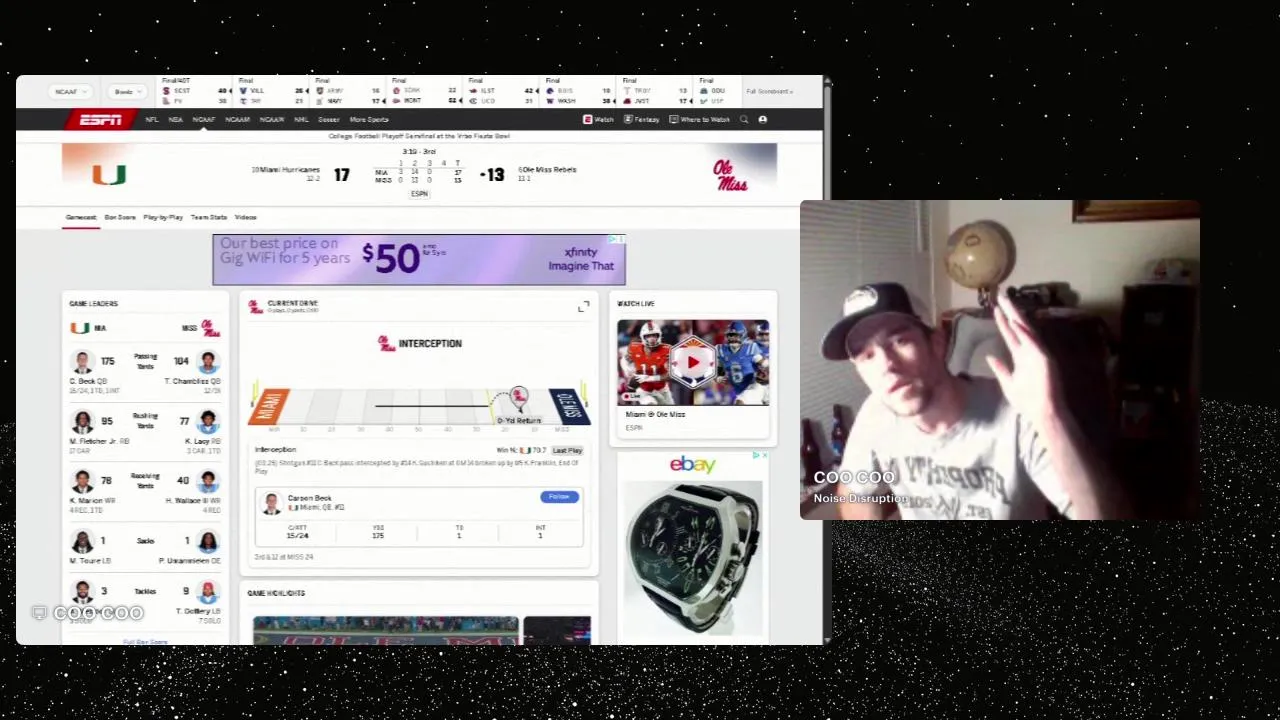Open the ARMY vs NAVY score in scoreboard
The height and width of the screenshot is (720, 1280).
(350, 92)
